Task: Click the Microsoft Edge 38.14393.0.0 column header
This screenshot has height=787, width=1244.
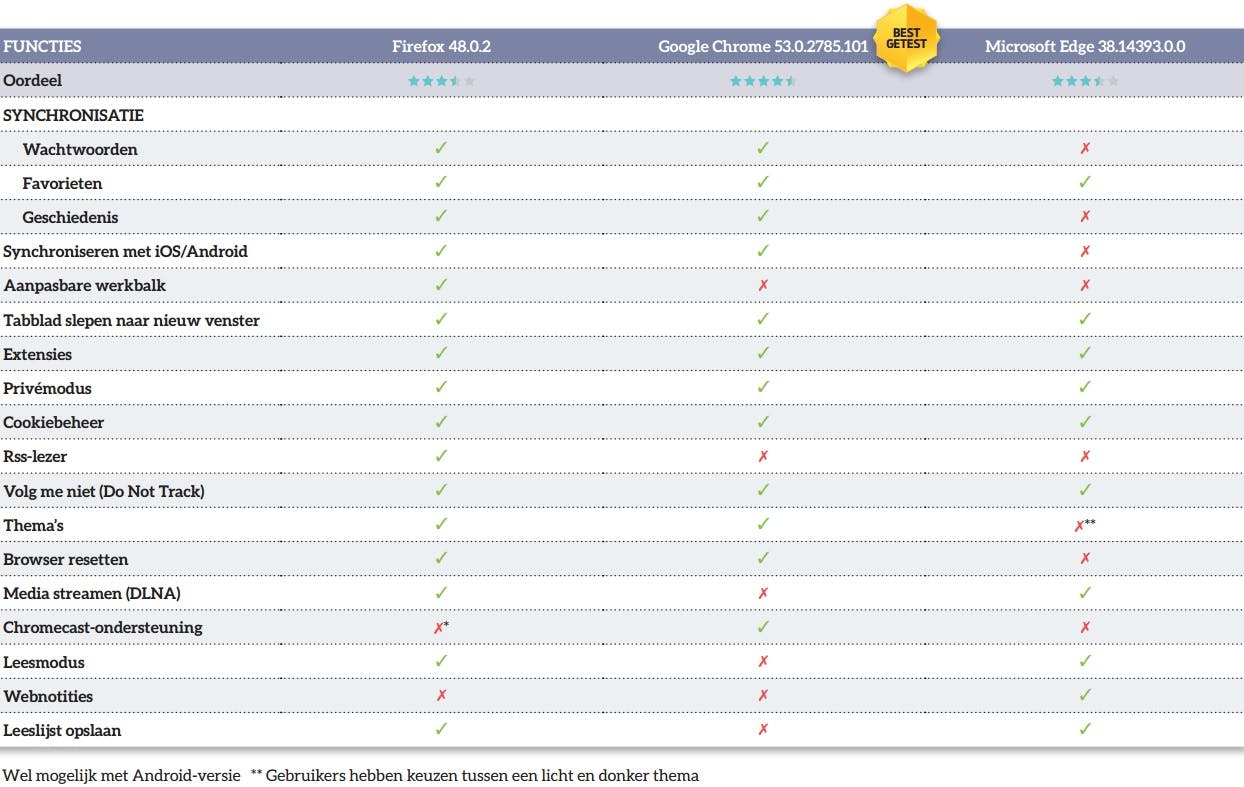Action: (x=1085, y=46)
